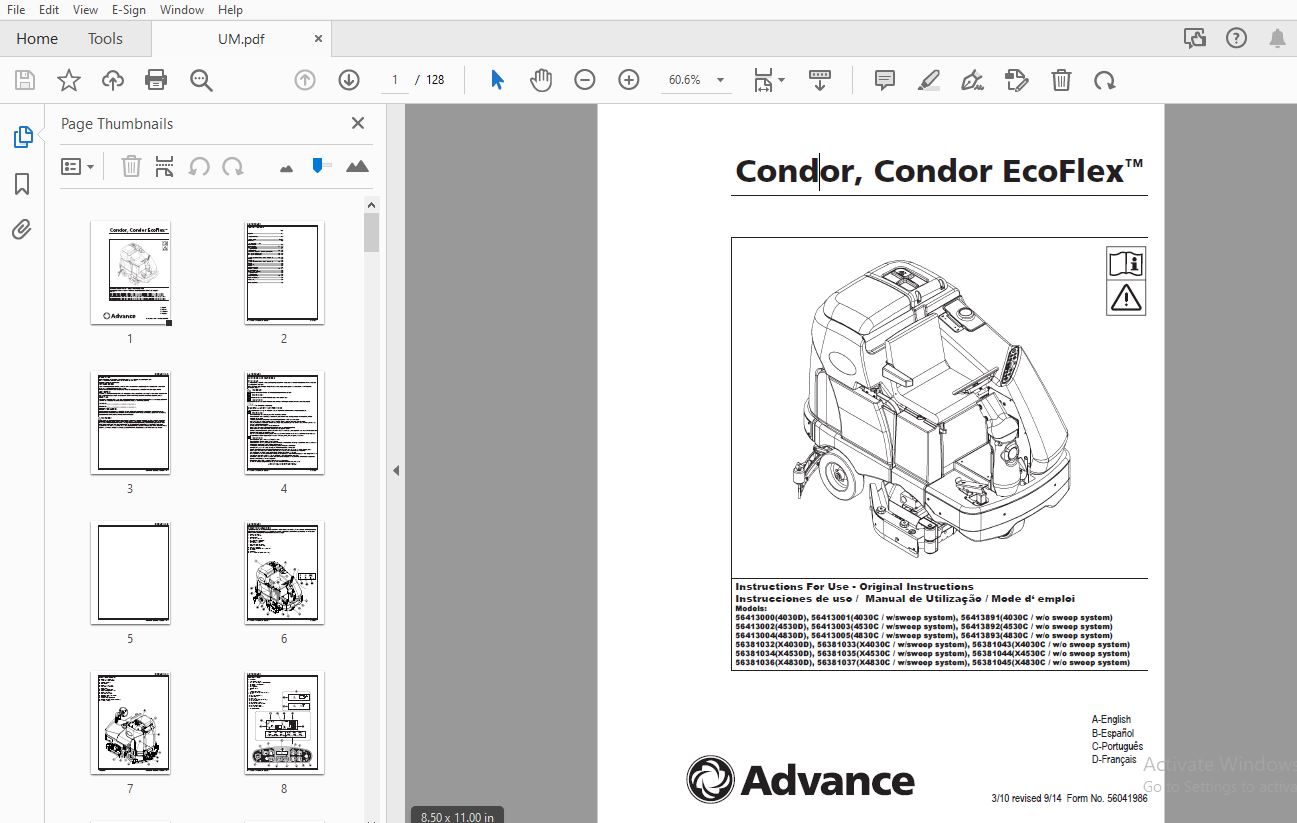1297x823 pixels.
Task: Switch to the Tools tab
Action: coord(105,39)
